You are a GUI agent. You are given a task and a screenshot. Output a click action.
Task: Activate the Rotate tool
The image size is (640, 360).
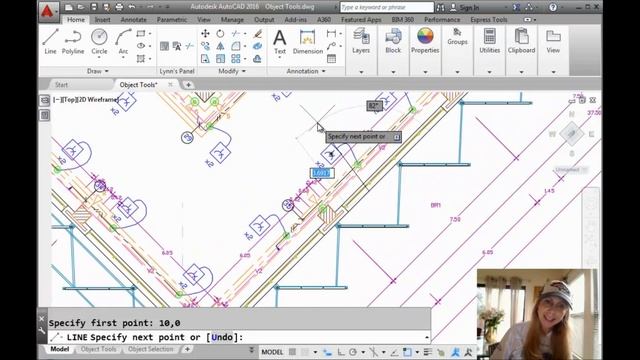(x=220, y=33)
